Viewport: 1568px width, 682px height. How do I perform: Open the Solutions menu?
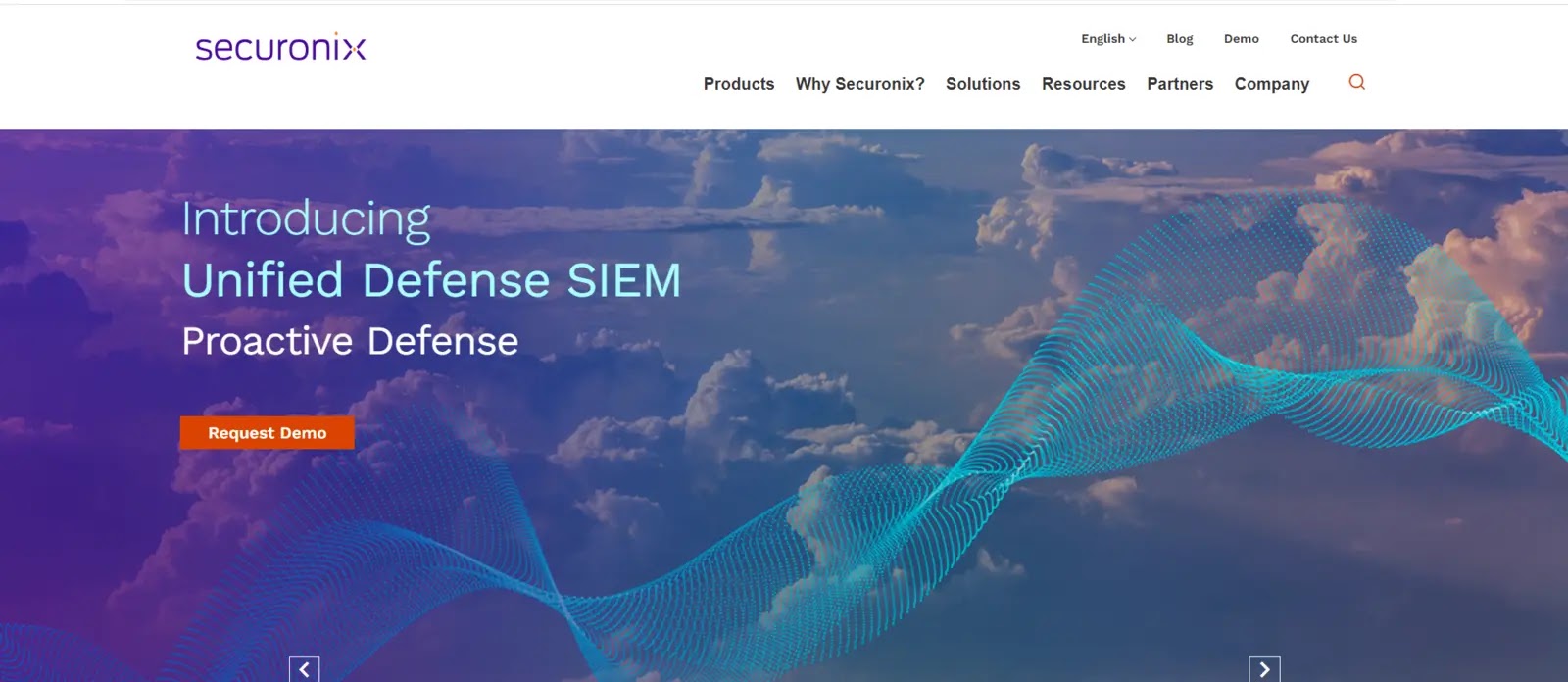tap(983, 84)
